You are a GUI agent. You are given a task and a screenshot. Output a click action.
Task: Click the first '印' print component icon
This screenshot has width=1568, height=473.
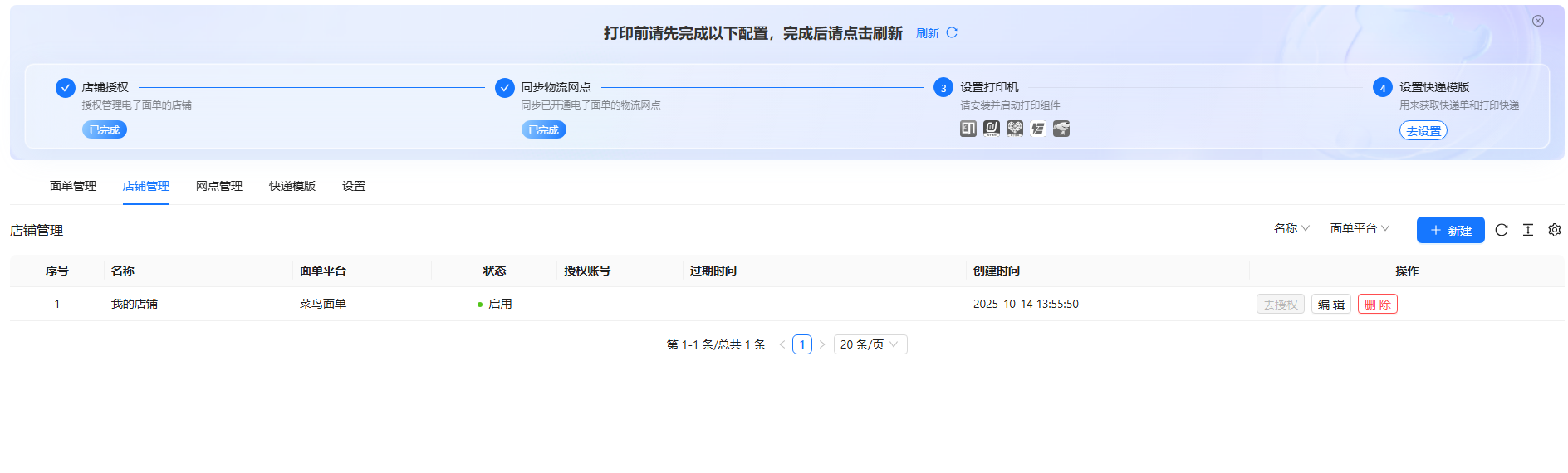point(968,129)
